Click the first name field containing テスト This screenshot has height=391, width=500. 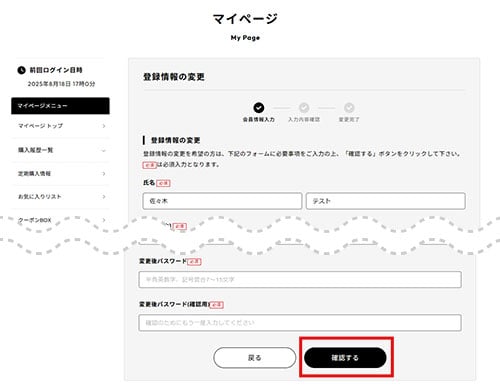(386, 201)
